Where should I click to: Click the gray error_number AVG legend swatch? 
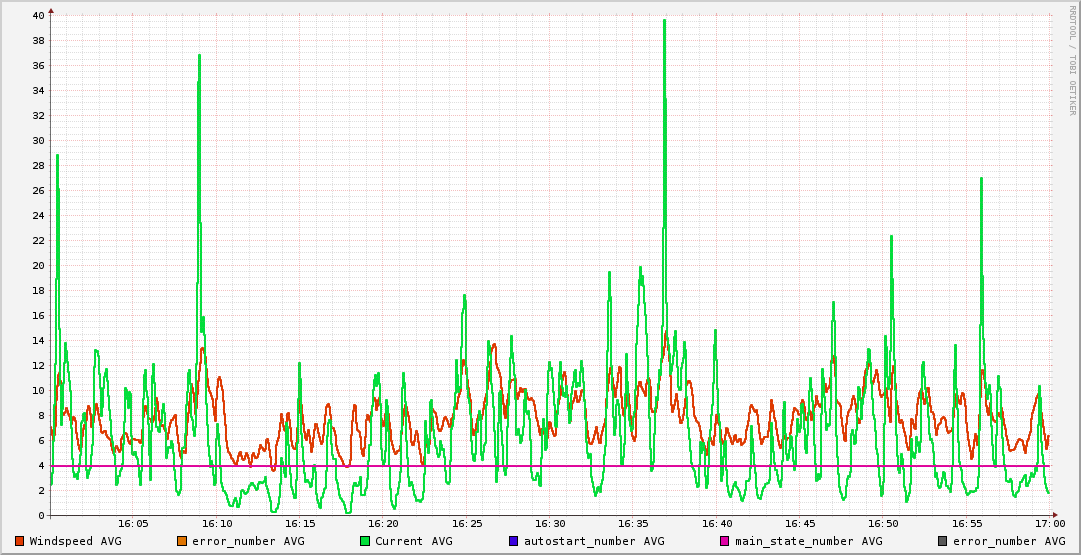tap(942, 541)
